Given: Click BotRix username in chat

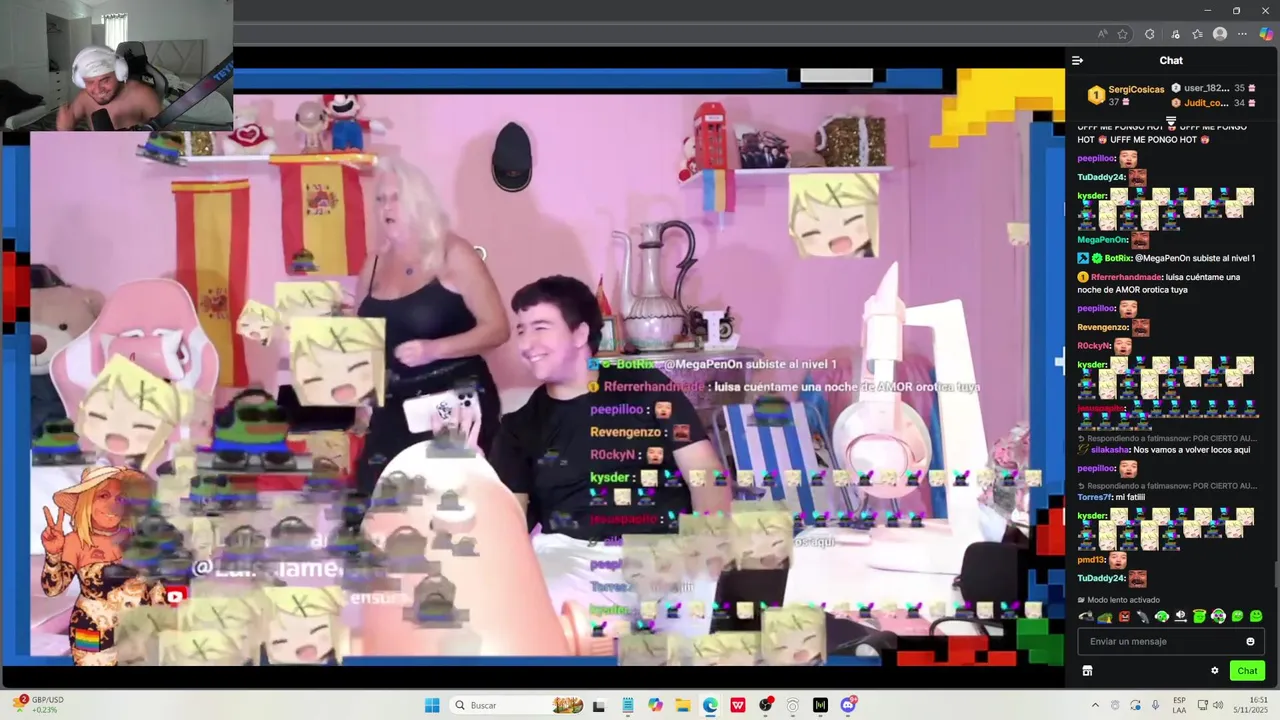Looking at the screenshot, I should coord(1118,258).
